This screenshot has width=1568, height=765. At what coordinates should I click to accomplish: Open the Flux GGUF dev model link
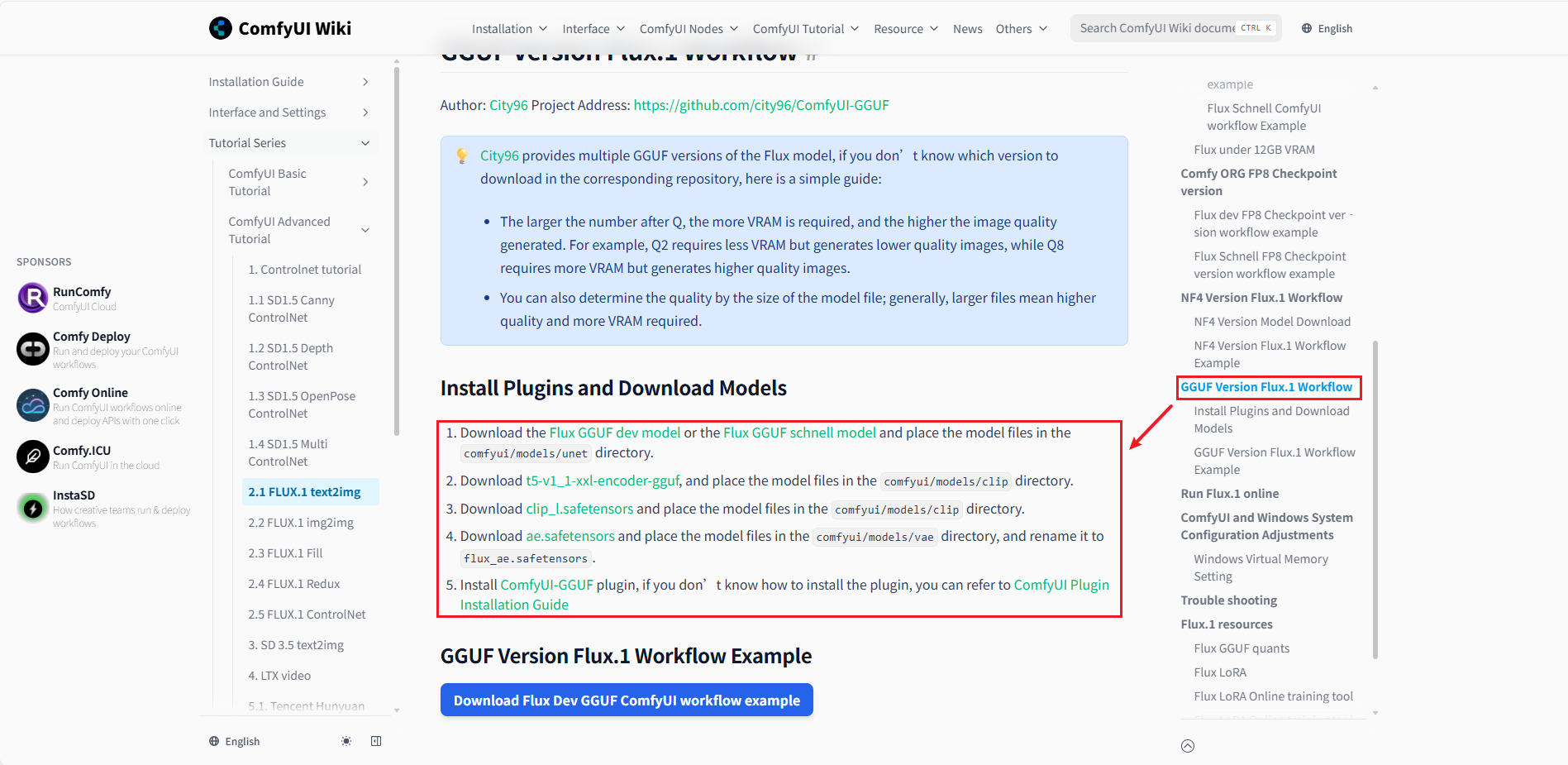point(614,433)
